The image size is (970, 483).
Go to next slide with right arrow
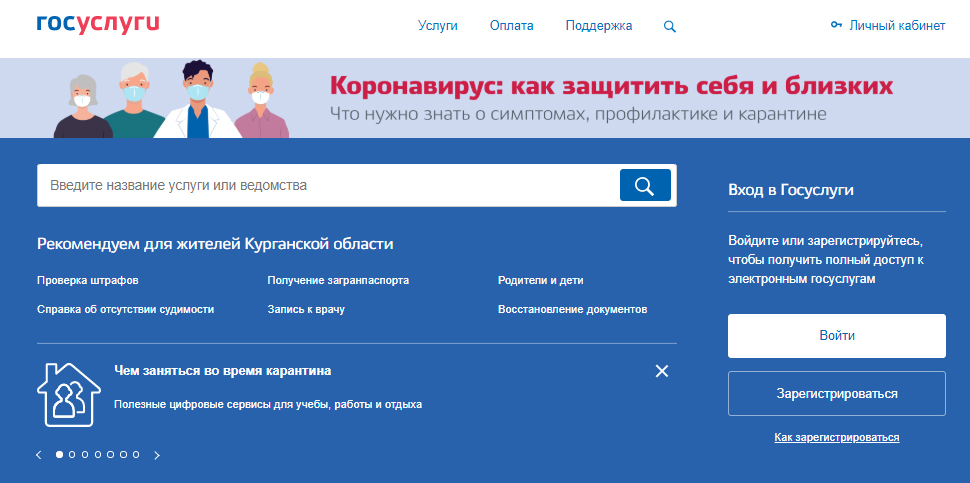click(157, 455)
